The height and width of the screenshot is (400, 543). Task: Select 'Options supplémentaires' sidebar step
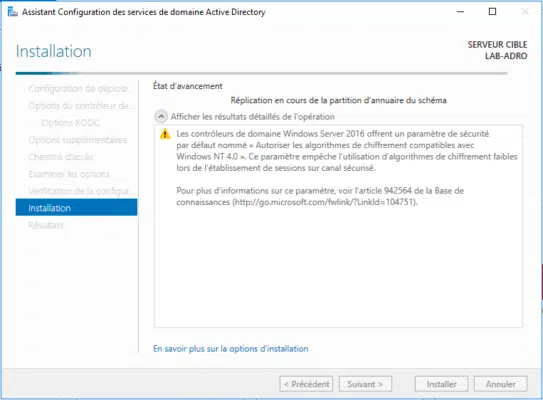point(78,140)
